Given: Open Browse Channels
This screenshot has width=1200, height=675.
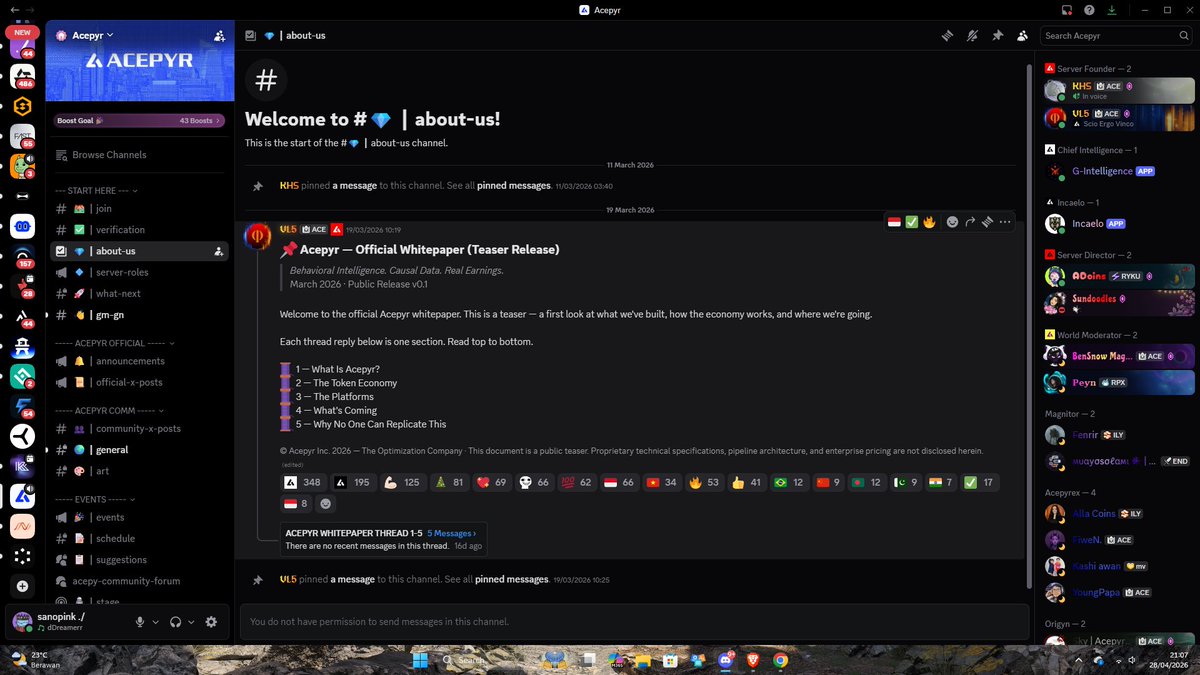Looking at the screenshot, I should click(109, 155).
